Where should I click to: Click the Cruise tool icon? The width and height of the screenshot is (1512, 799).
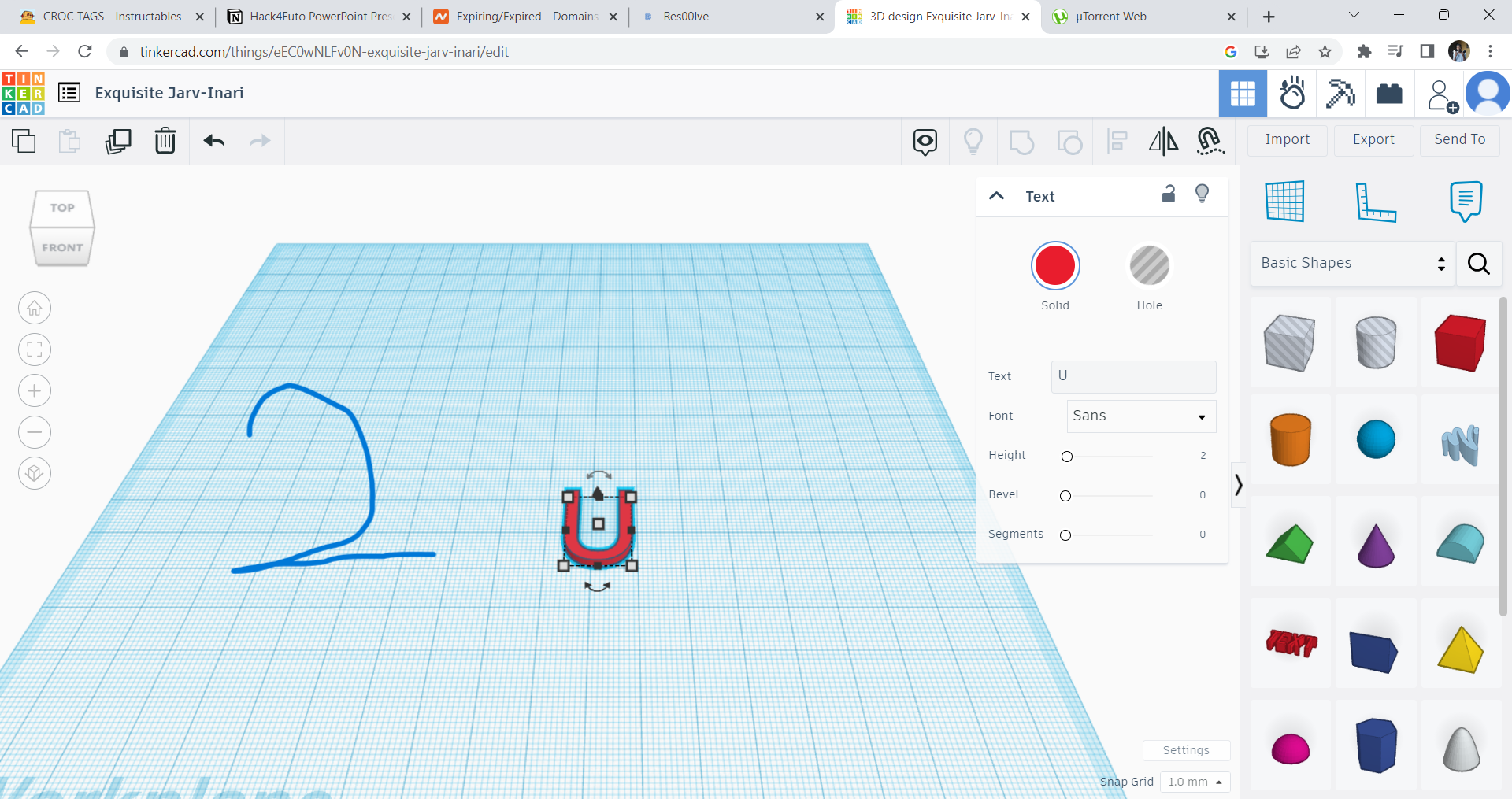coord(1210,142)
